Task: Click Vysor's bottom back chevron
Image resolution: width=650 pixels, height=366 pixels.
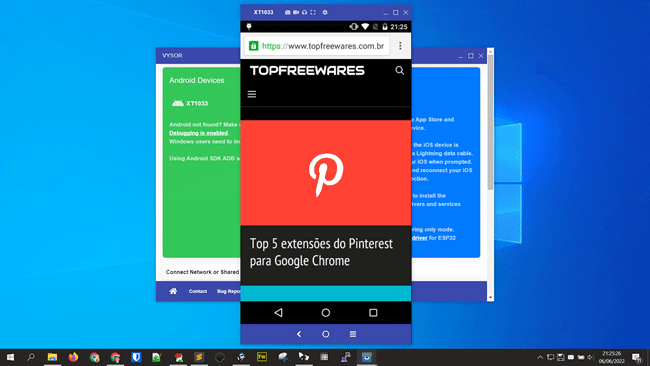Action: point(299,334)
